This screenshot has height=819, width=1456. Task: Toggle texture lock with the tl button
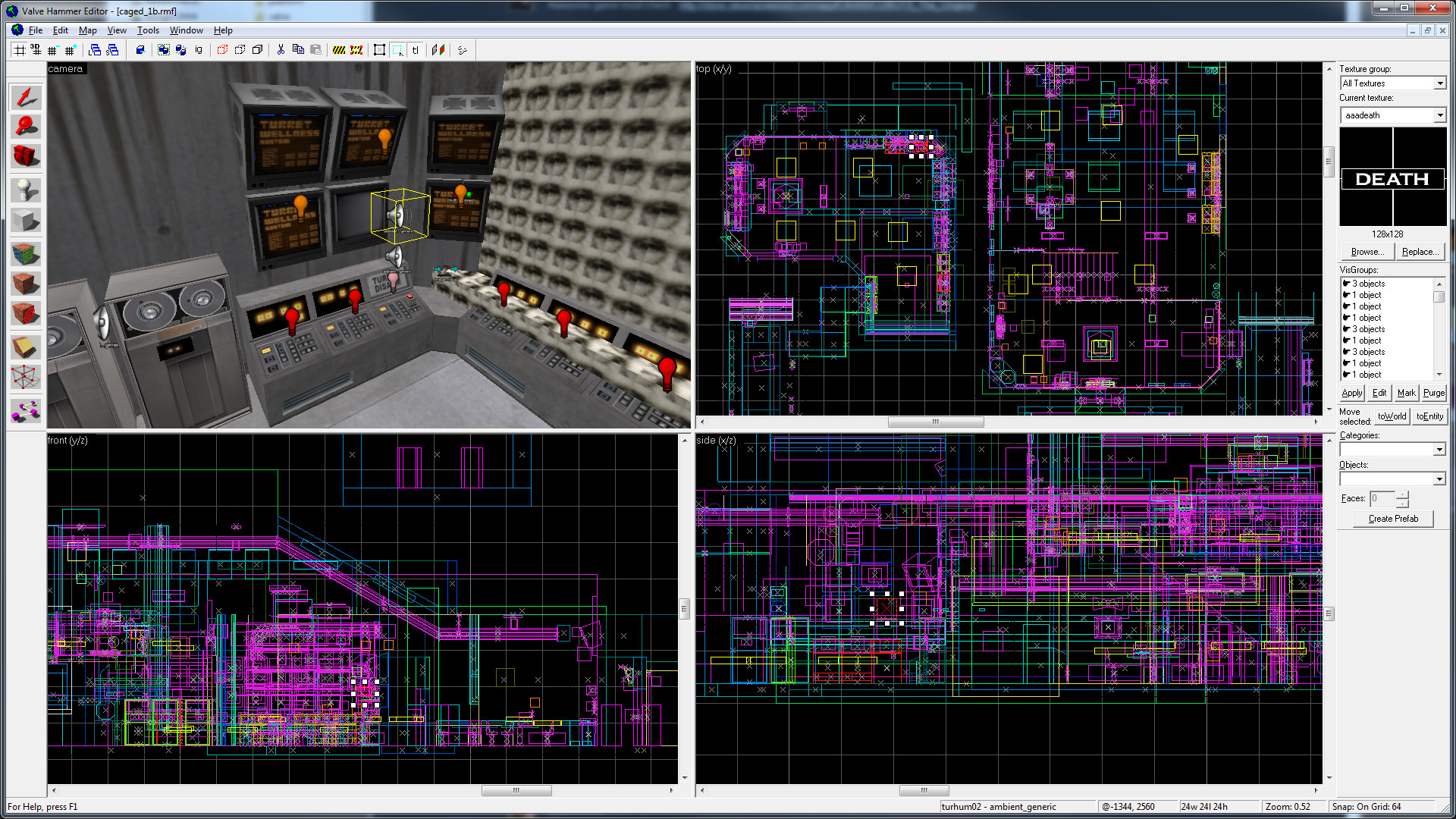point(416,50)
